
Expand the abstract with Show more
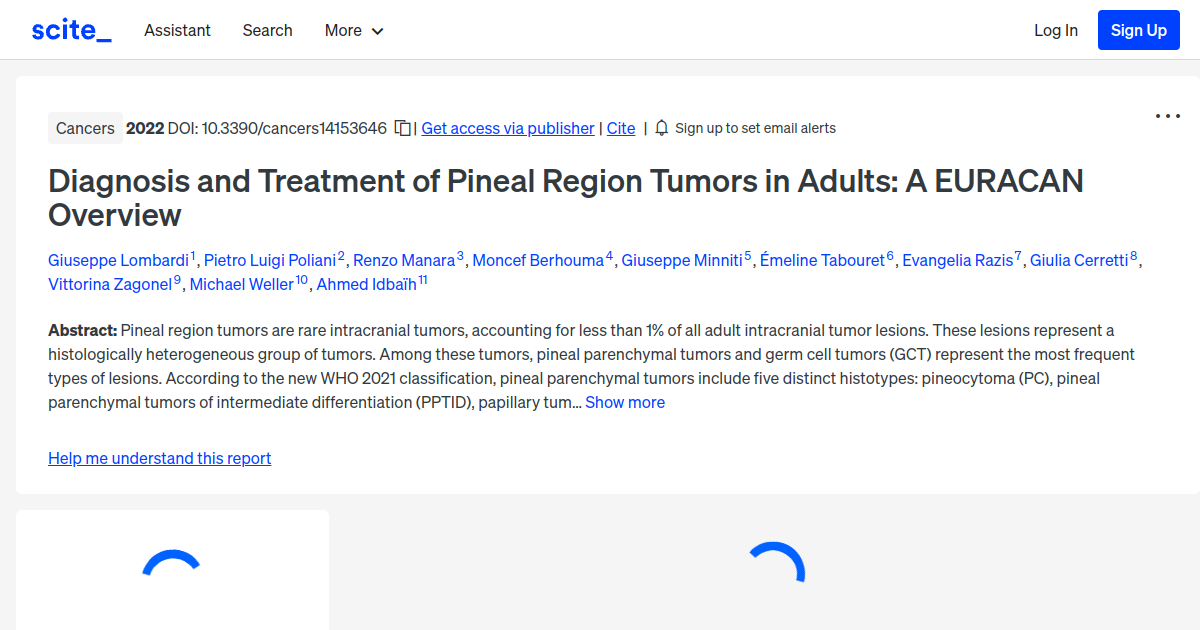click(624, 402)
